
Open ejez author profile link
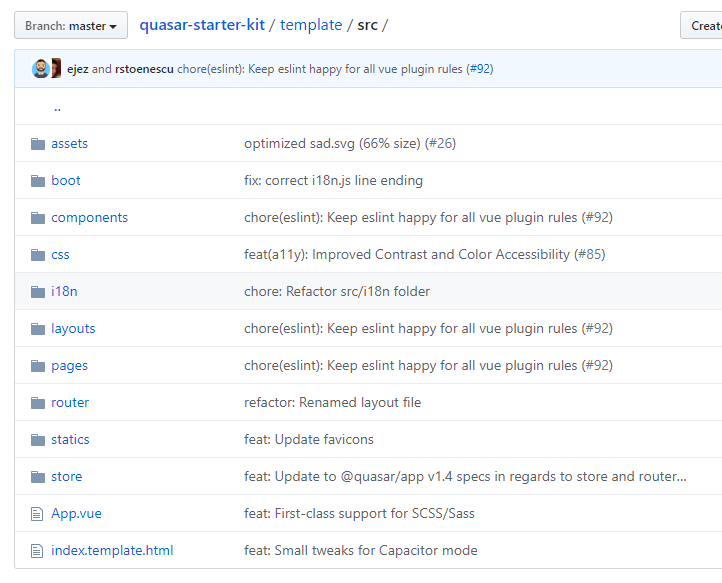78,69
